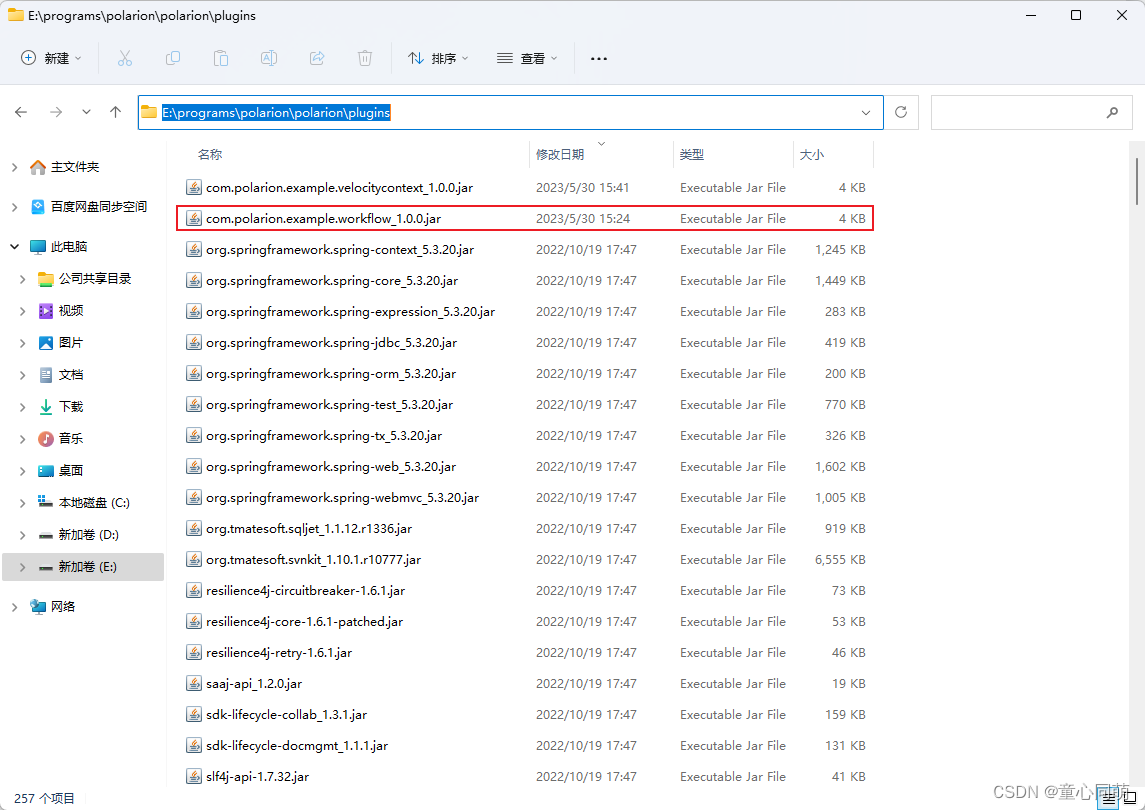Viewport: 1145px width, 810px height.
Task: Expand the 本地磁盘 (C:) node
Action: pyautogui.click(x=23, y=503)
